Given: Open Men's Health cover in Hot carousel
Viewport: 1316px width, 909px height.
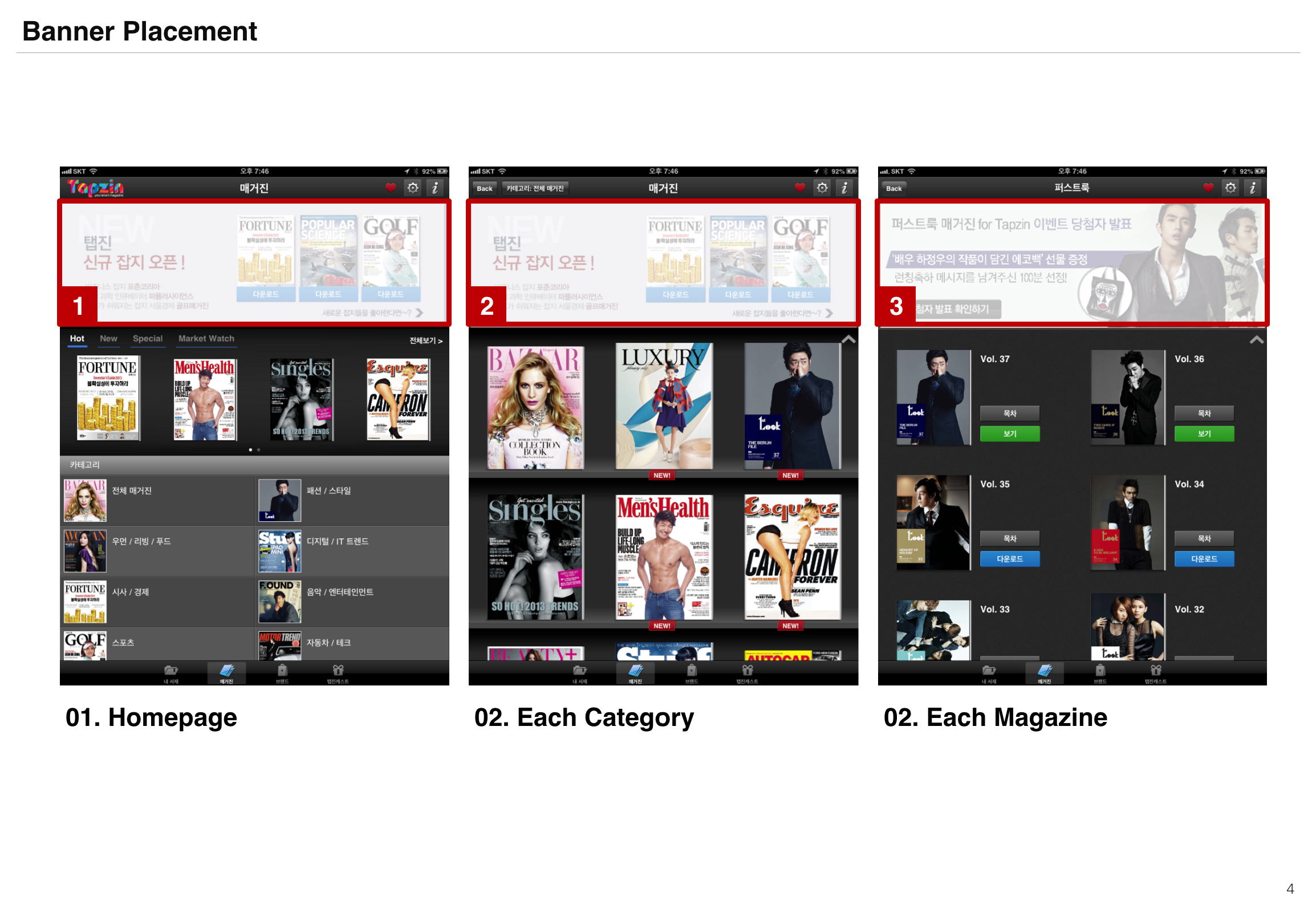Looking at the screenshot, I should coord(205,399).
